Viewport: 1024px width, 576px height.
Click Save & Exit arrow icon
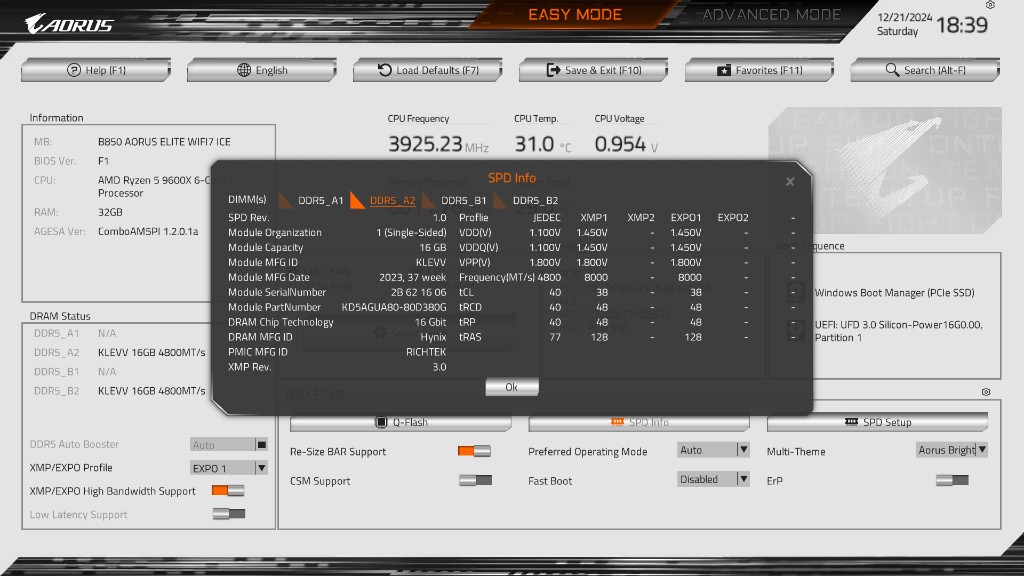(553, 70)
